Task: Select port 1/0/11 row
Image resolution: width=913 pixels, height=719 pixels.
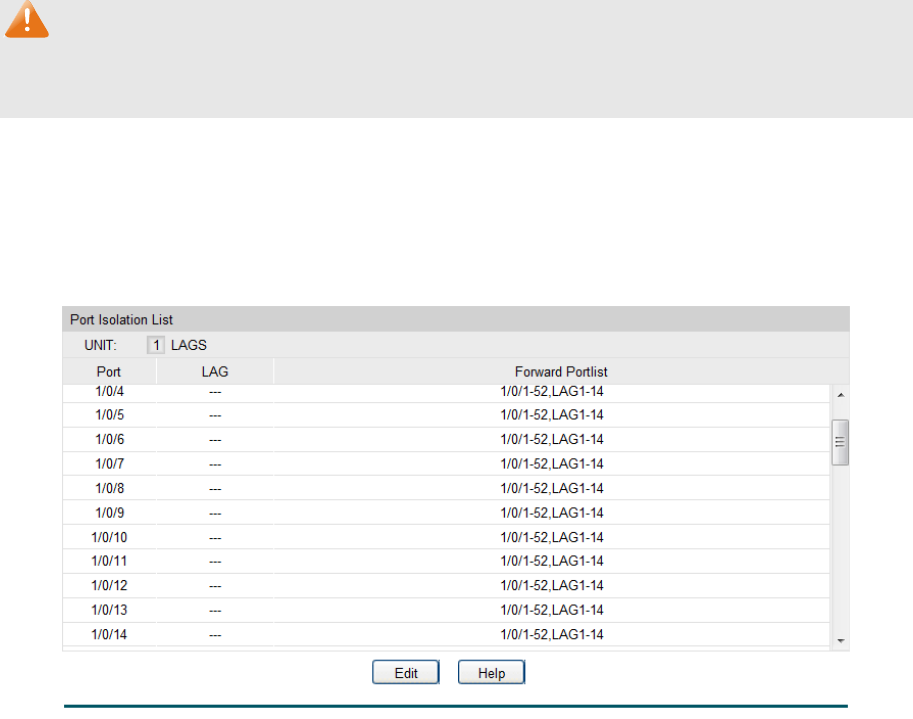Action: [x=446, y=561]
